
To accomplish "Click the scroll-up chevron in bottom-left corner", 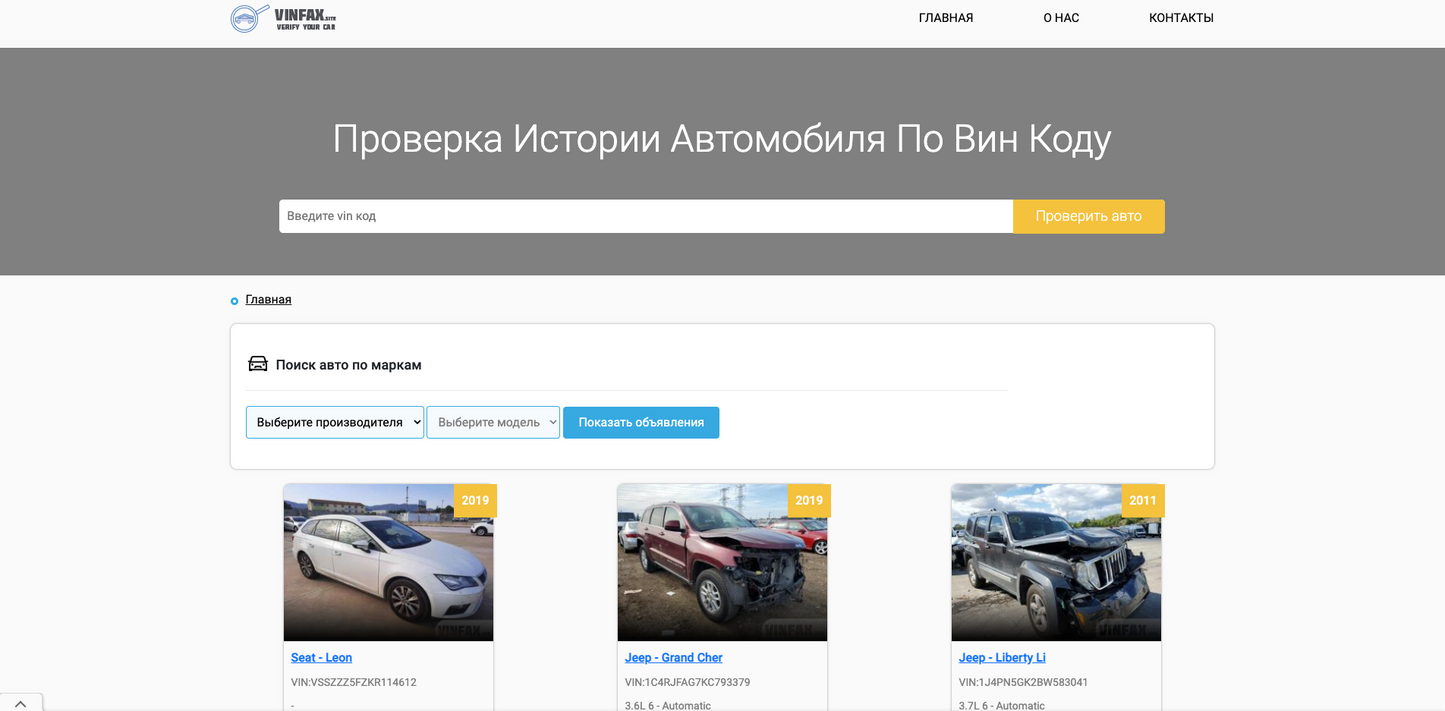I will pyautogui.click(x=20, y=703).
